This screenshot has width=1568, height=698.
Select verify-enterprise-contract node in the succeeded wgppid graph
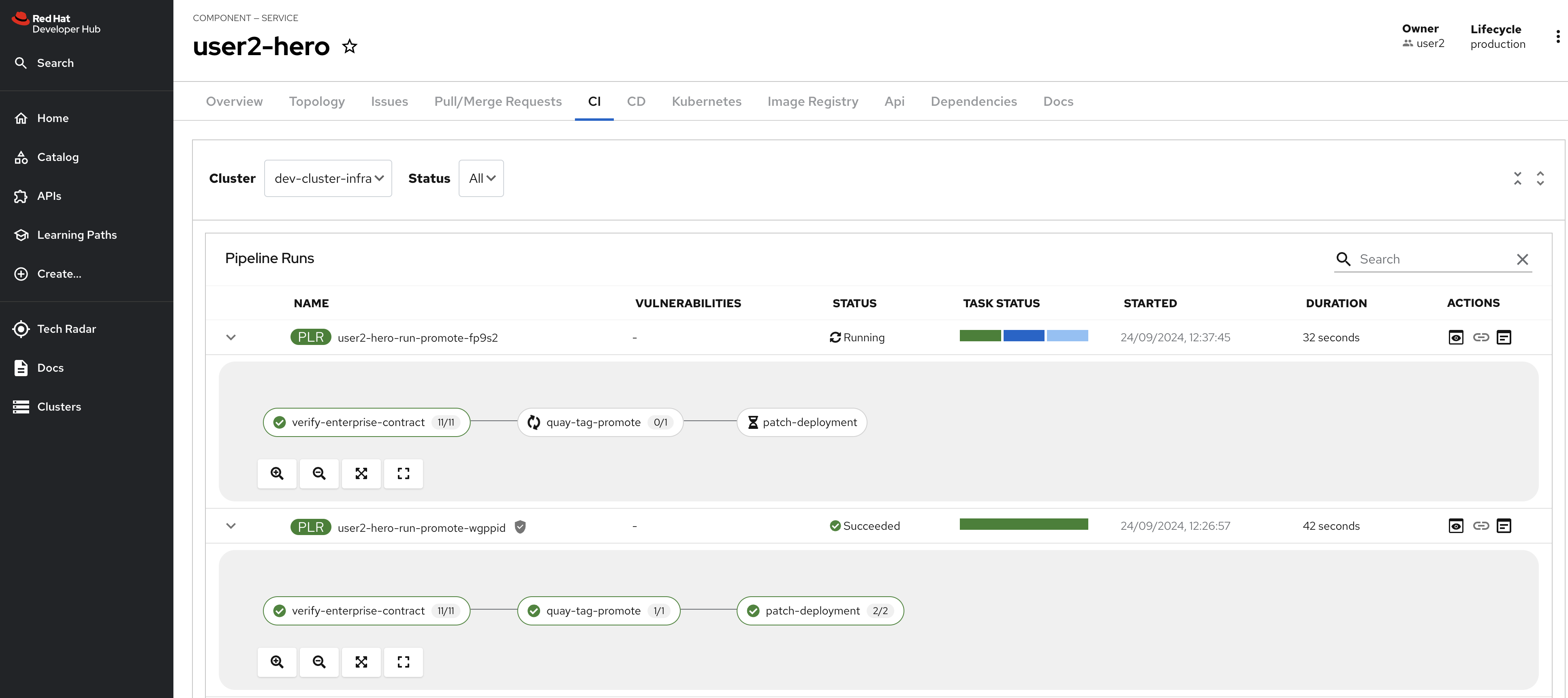coord(366,611)
